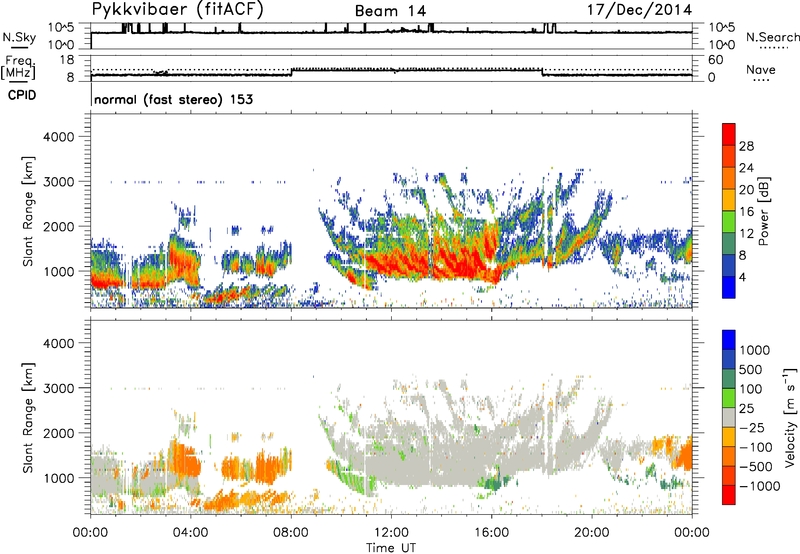Click the "18" frequency axis tick
This screenshot has height=554, width=800.
(67, 60)
